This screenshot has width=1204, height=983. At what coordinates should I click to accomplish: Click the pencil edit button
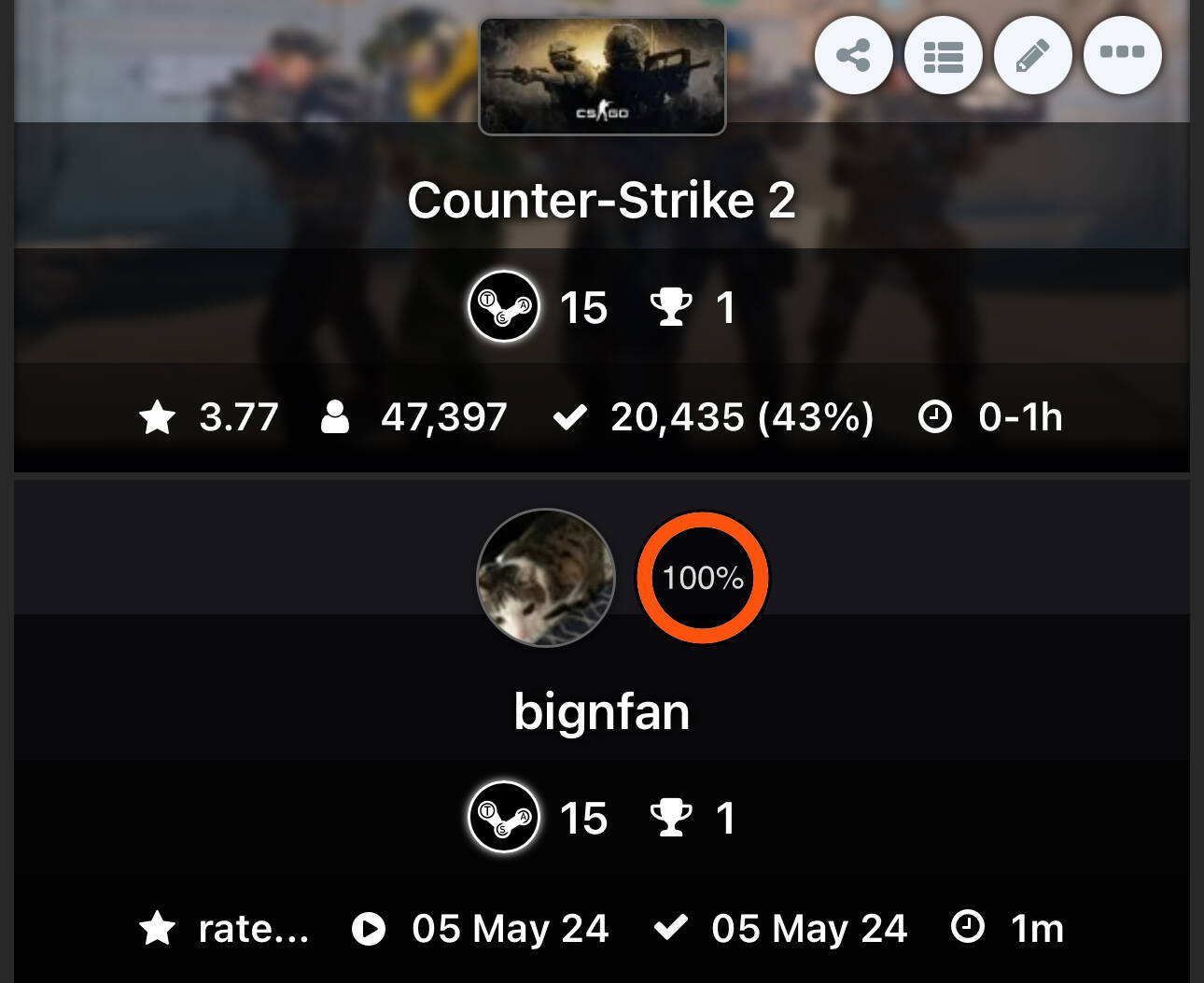pyautogui.click(x=1032, y=56)
